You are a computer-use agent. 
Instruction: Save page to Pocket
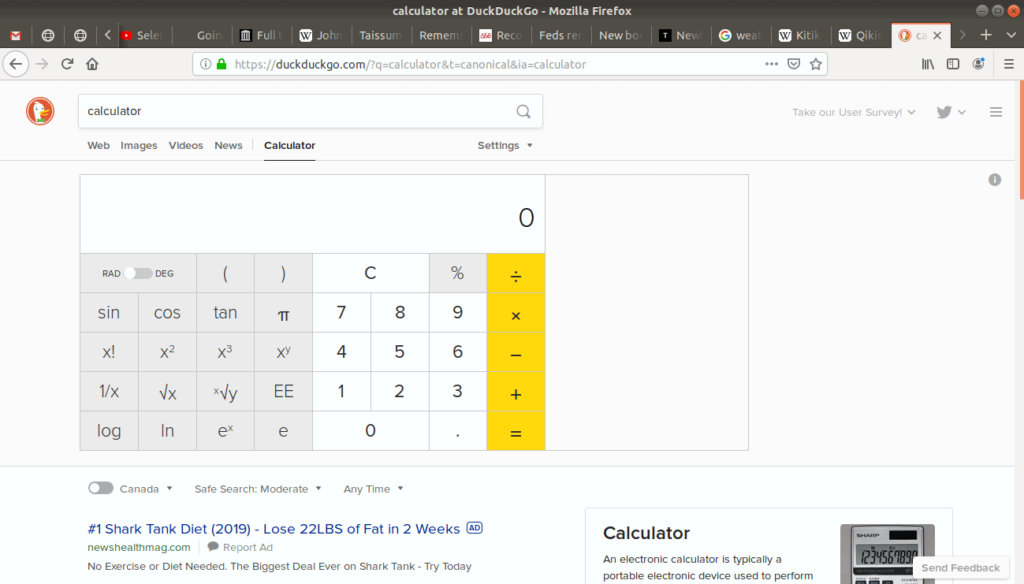click(793, 64)
